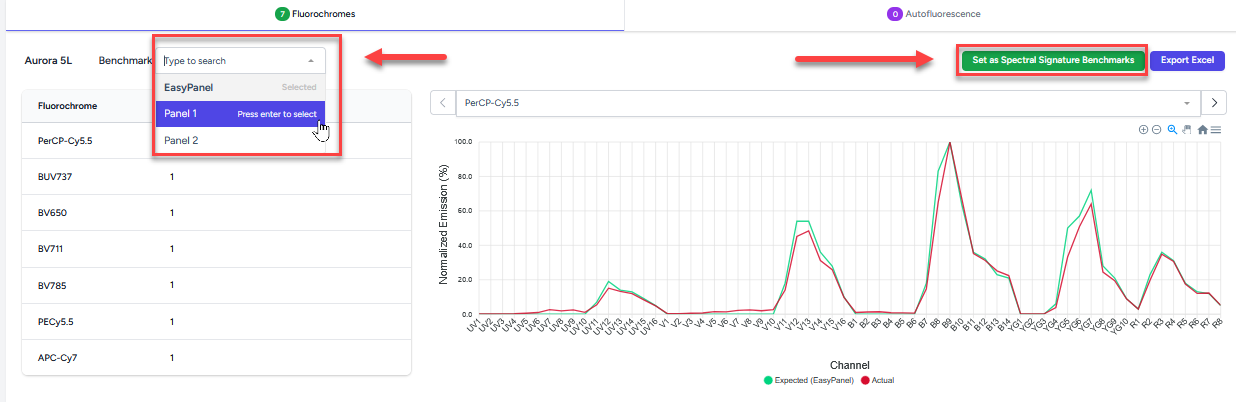Go to next fluorochrome with right arrow
Screen dimensions: 1236x402
[x=1214, y=103]
